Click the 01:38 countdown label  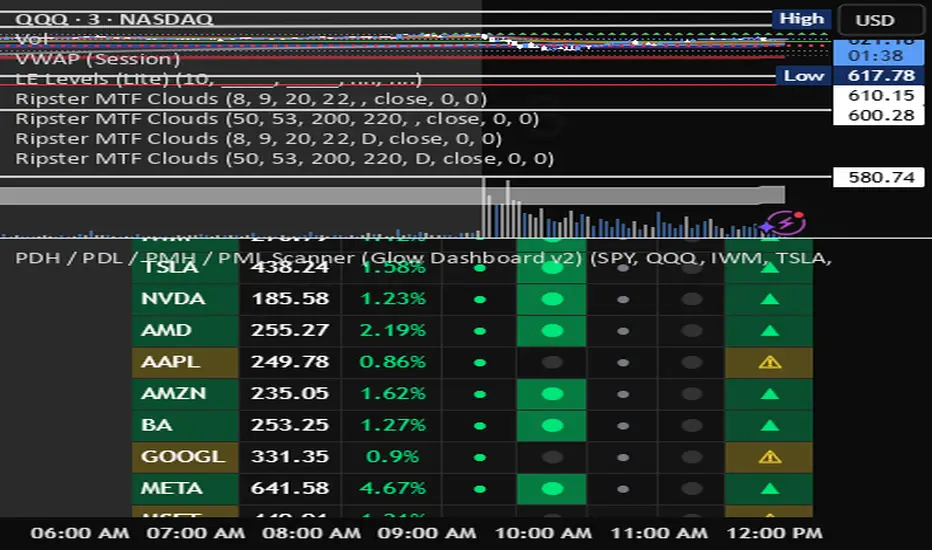pyautogui.click(x=876, y=55)
